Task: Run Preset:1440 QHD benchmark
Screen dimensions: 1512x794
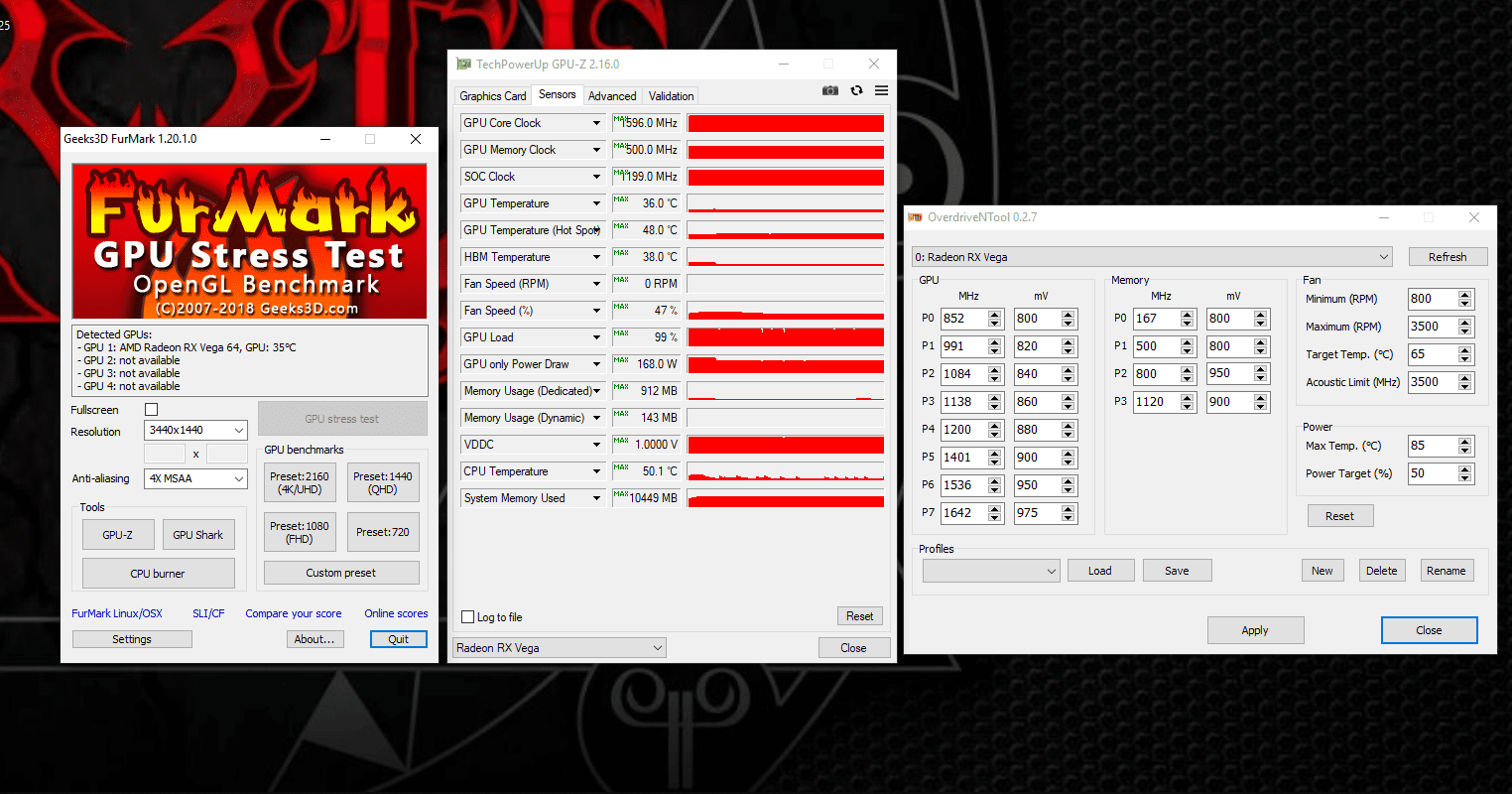Action: click(383, 482)
